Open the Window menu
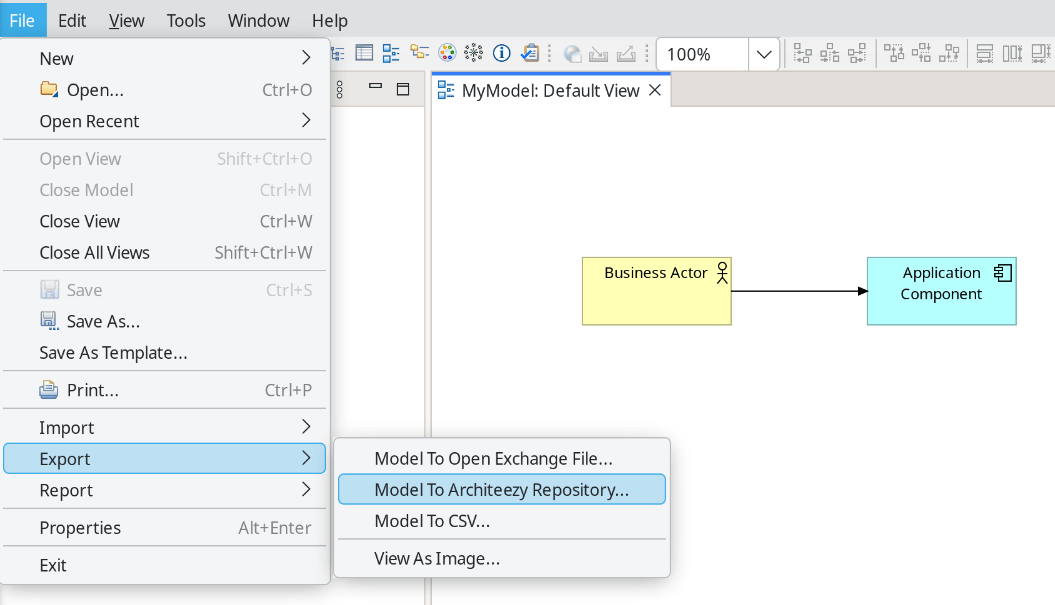This screenshot has width=1055, height=605. [258, 20]
